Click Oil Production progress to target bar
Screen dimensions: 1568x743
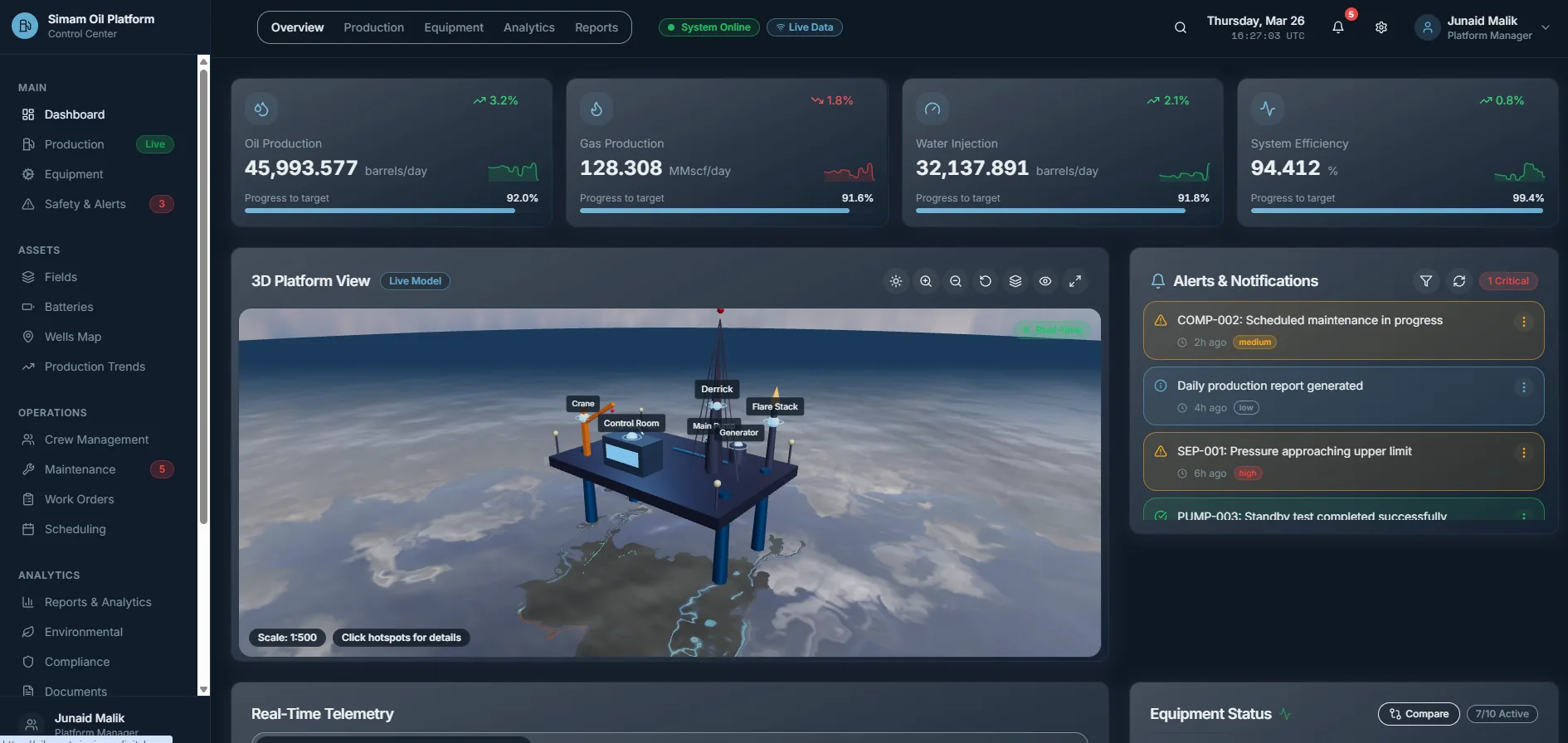[392, 211]
